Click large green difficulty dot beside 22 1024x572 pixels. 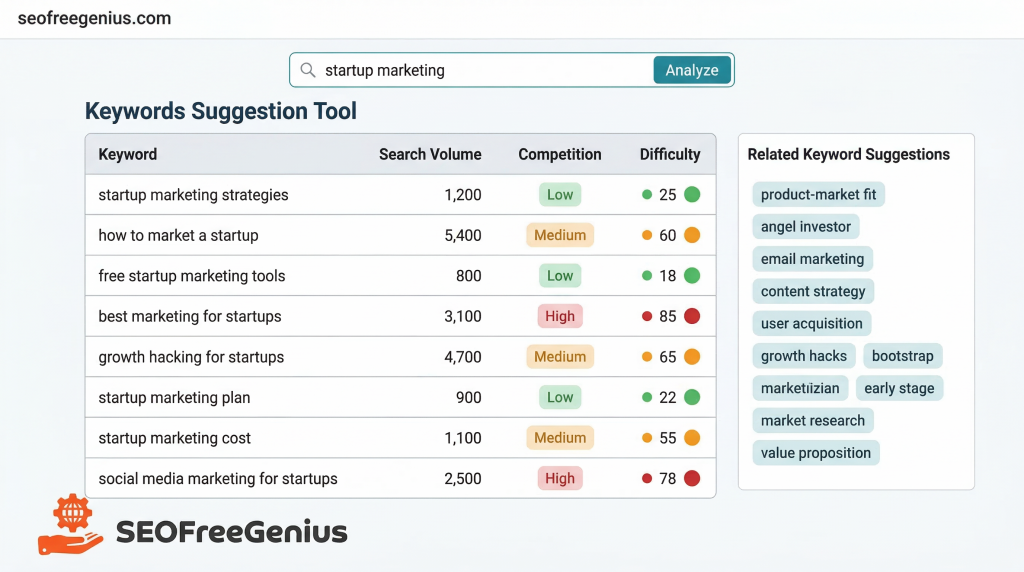coord(692,397)
